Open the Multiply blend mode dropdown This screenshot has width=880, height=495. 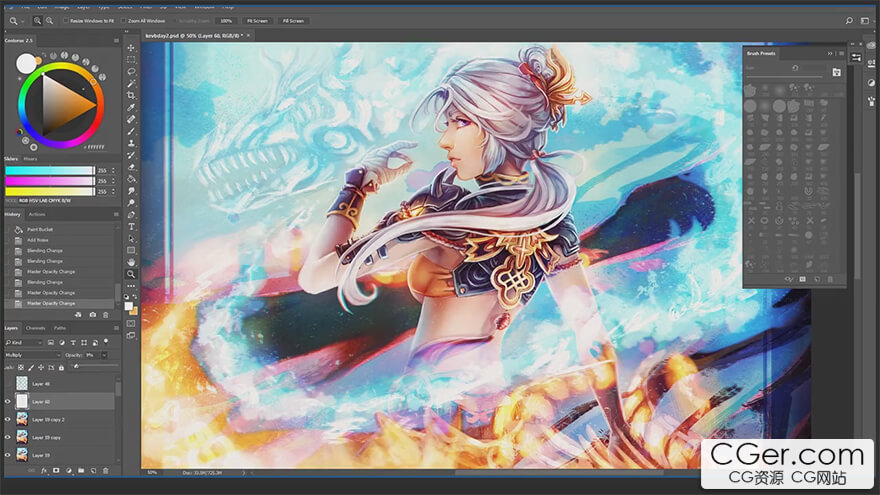pos(33,355)
